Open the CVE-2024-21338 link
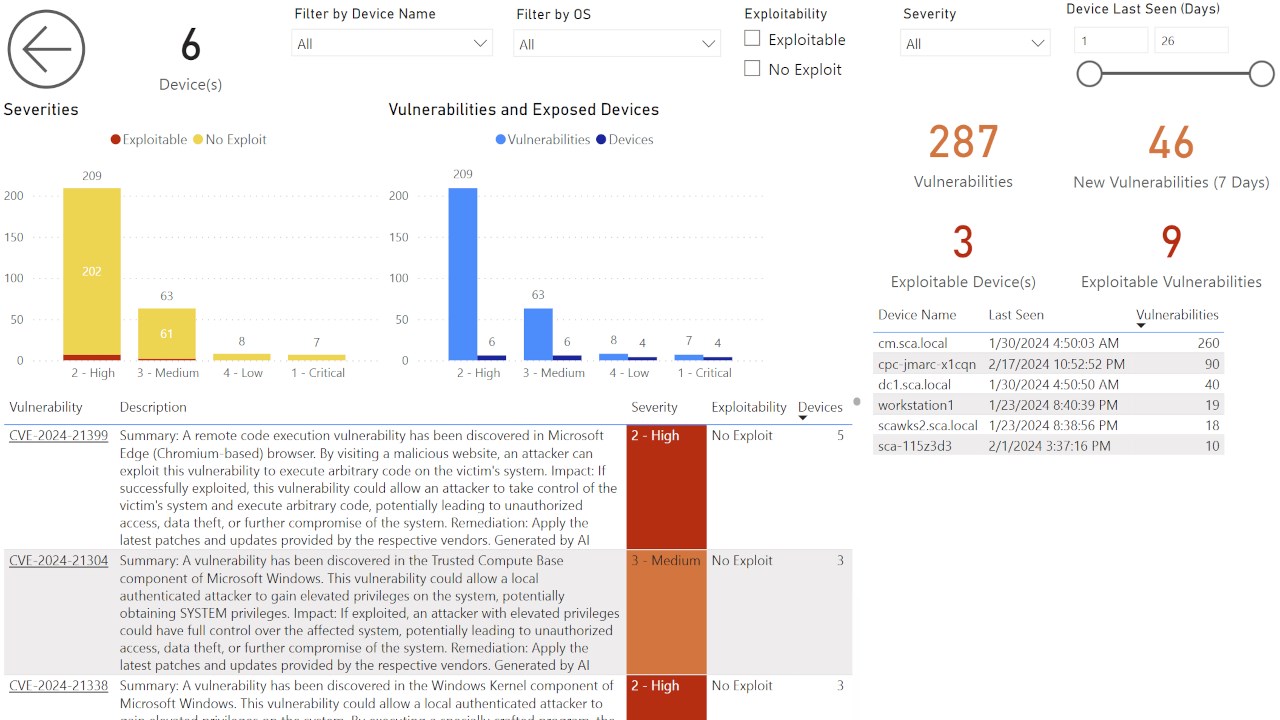The image size is (1280, 720). tap(58, 686)
